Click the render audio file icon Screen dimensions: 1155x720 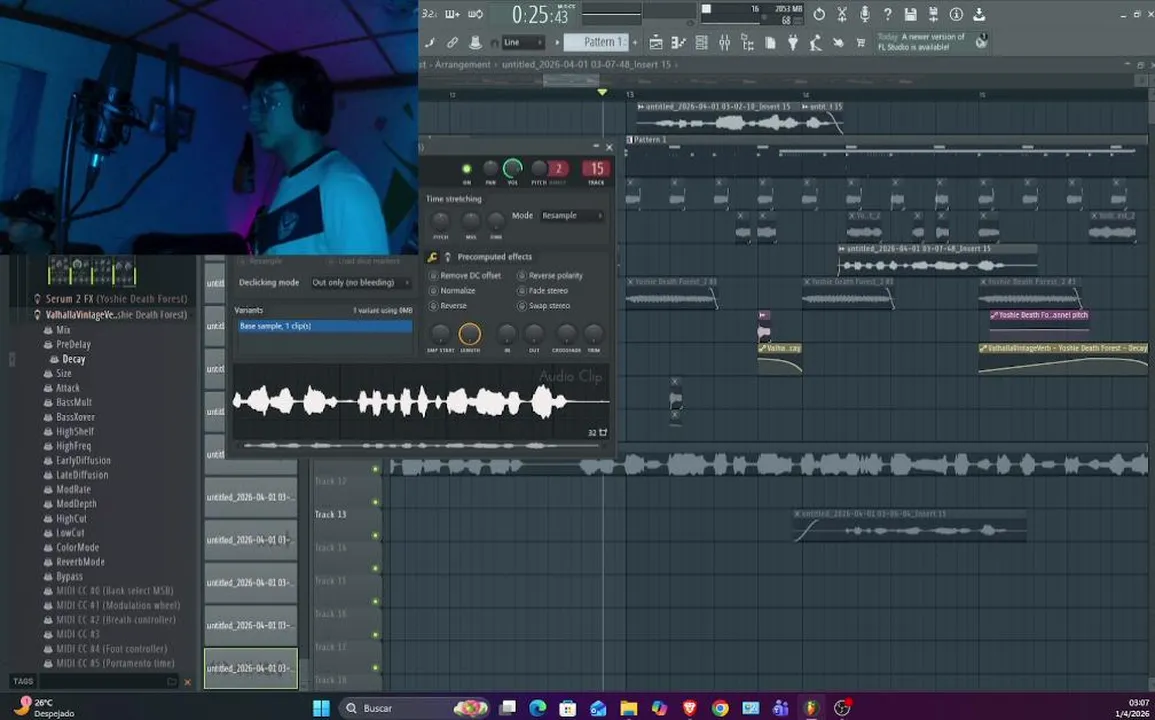[933, 14]
